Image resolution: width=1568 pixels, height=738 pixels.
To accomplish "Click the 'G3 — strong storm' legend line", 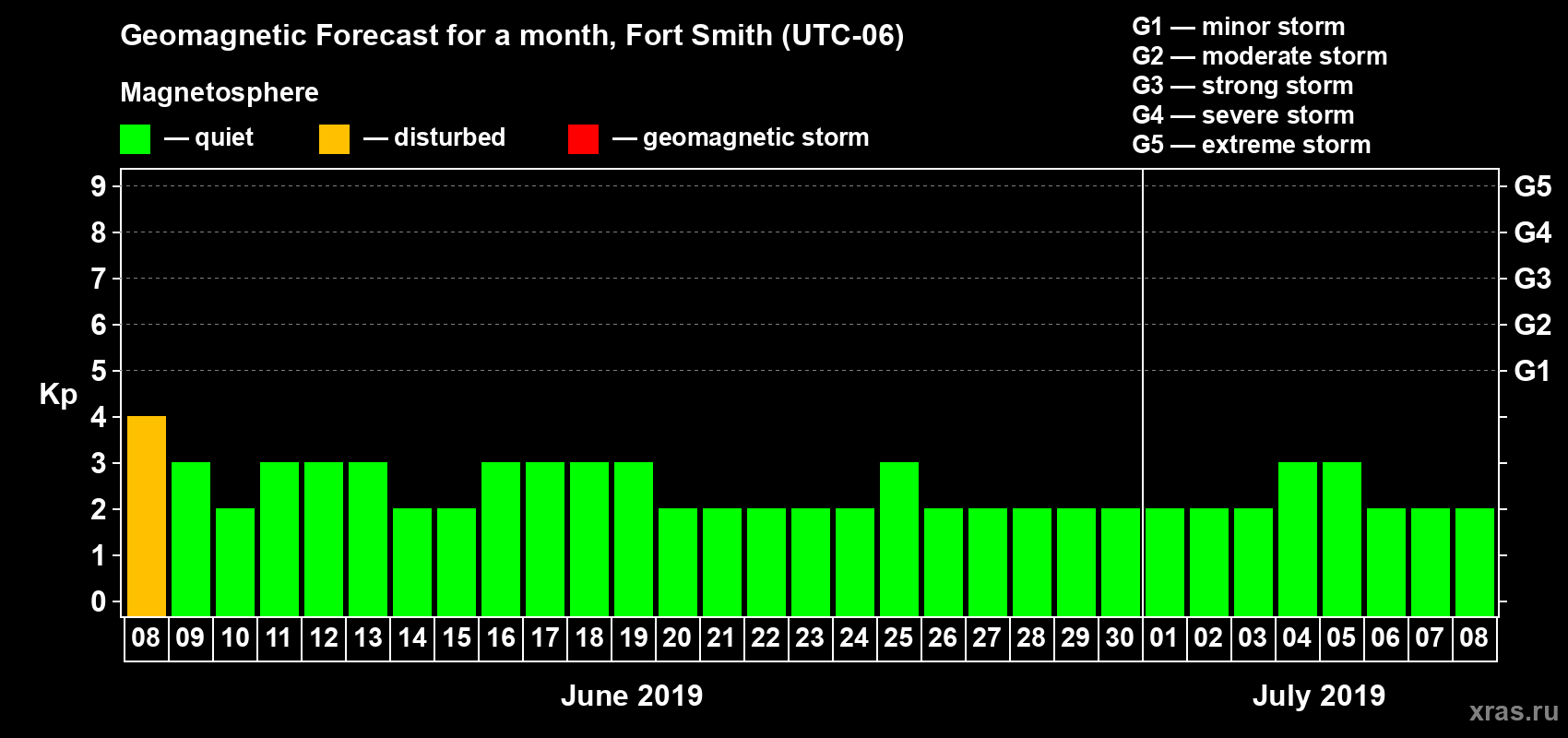I will 1242,86.
